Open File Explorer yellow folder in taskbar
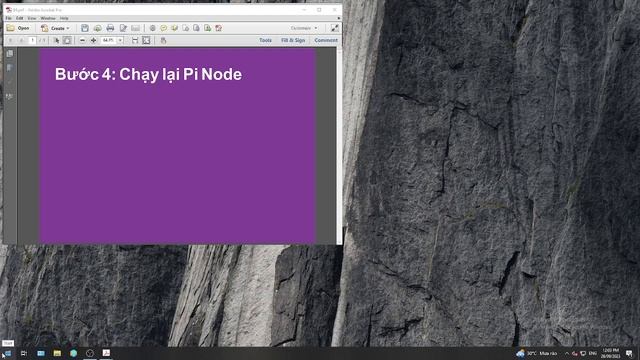Viewport: 640px width, 360px height. click(57, 353)
